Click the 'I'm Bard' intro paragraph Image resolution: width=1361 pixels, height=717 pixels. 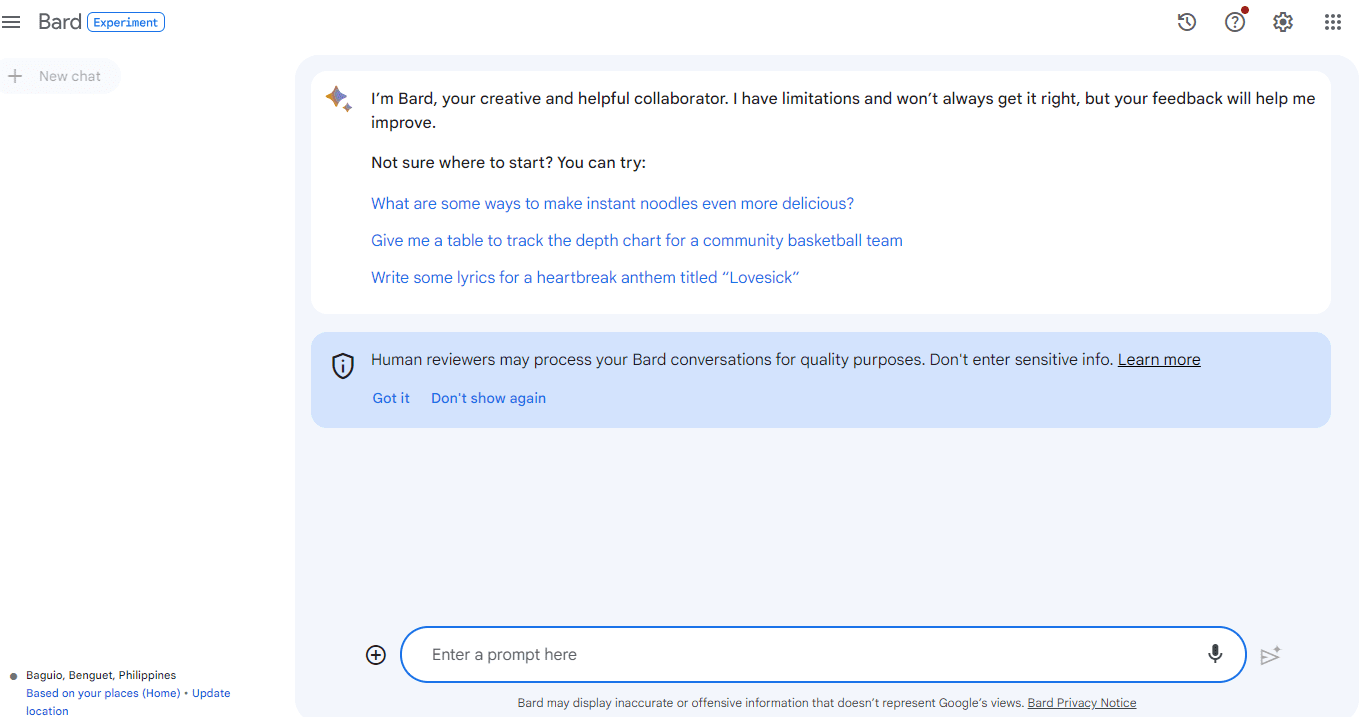[843, 110]
